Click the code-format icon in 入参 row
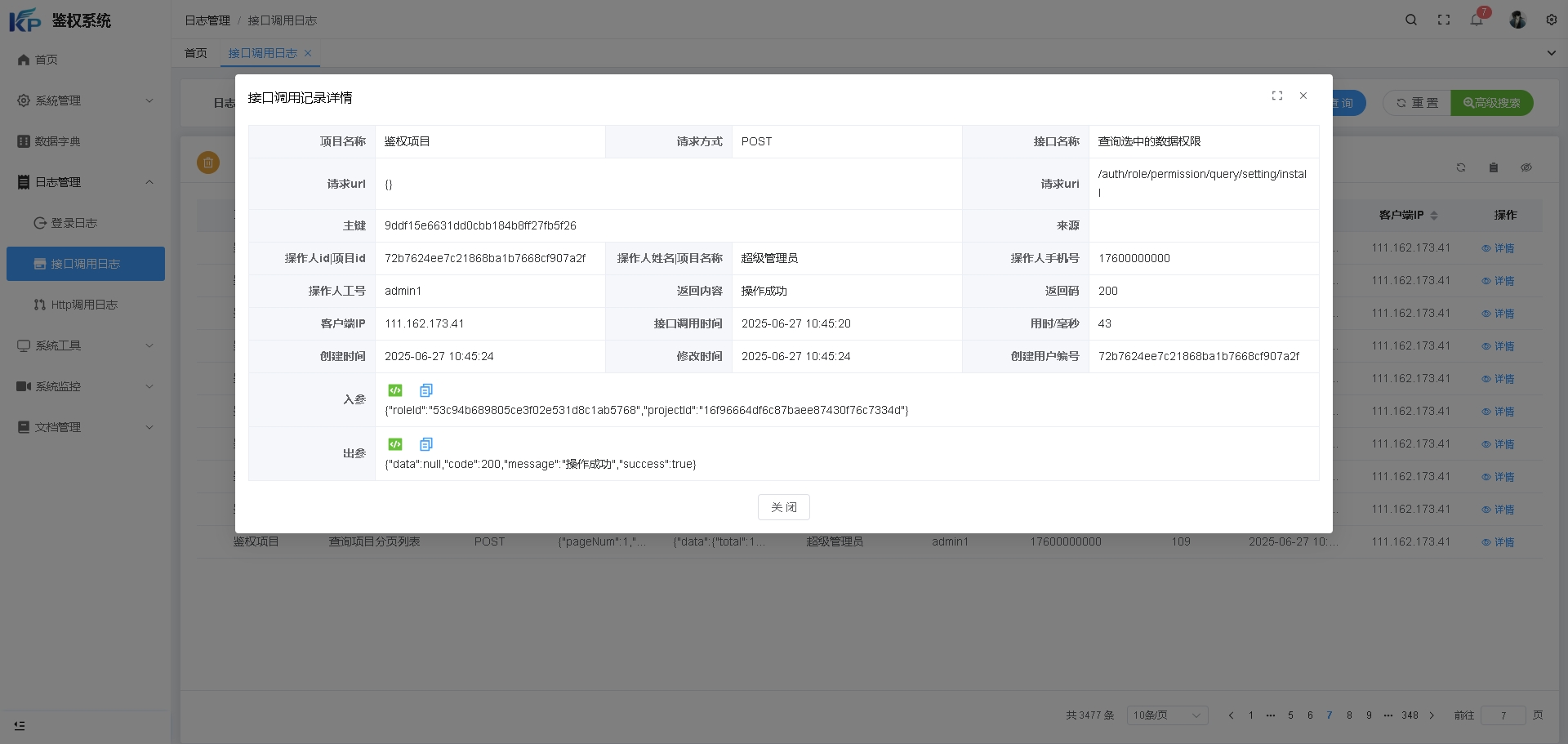Viewport: 1568px width, 744px height. coord(395,390)
